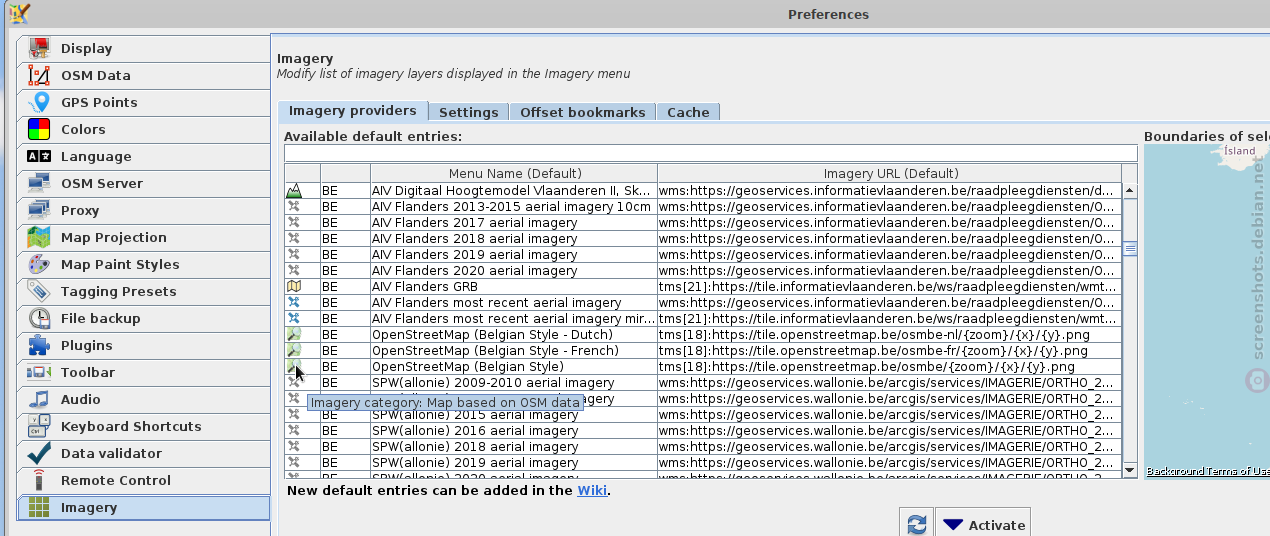
Task: Select SPW(allonie) 2019 aerial imagery row
Action: [x=703, y=462]
